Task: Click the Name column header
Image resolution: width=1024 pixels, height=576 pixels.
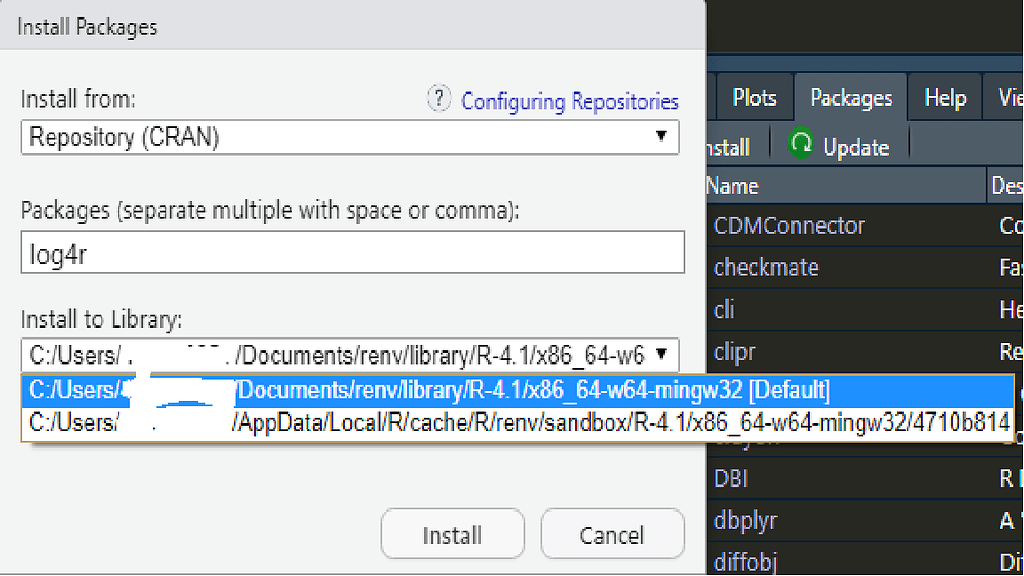Action: point(733,185)
